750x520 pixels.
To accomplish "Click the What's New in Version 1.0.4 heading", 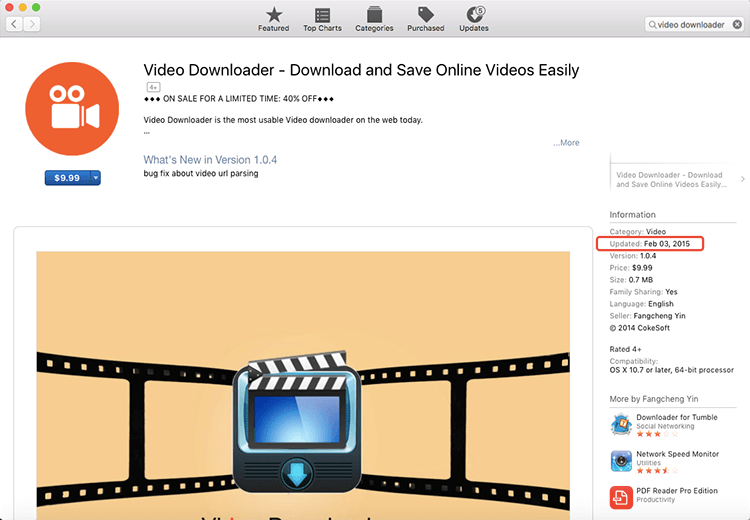I will 210,160.
